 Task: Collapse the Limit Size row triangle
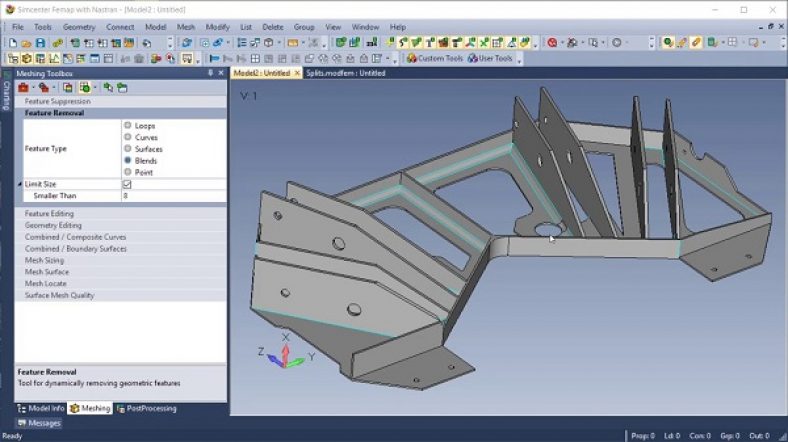pos(19,185)
